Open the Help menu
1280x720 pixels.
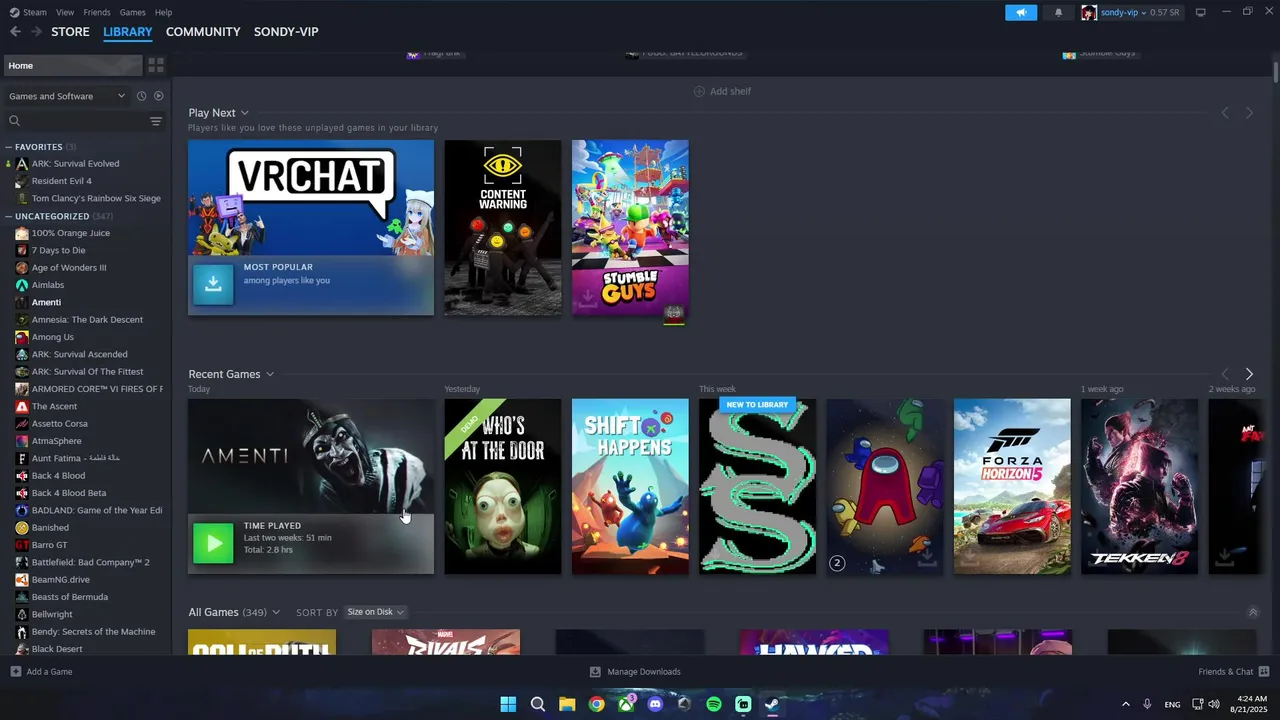[163, 12]
